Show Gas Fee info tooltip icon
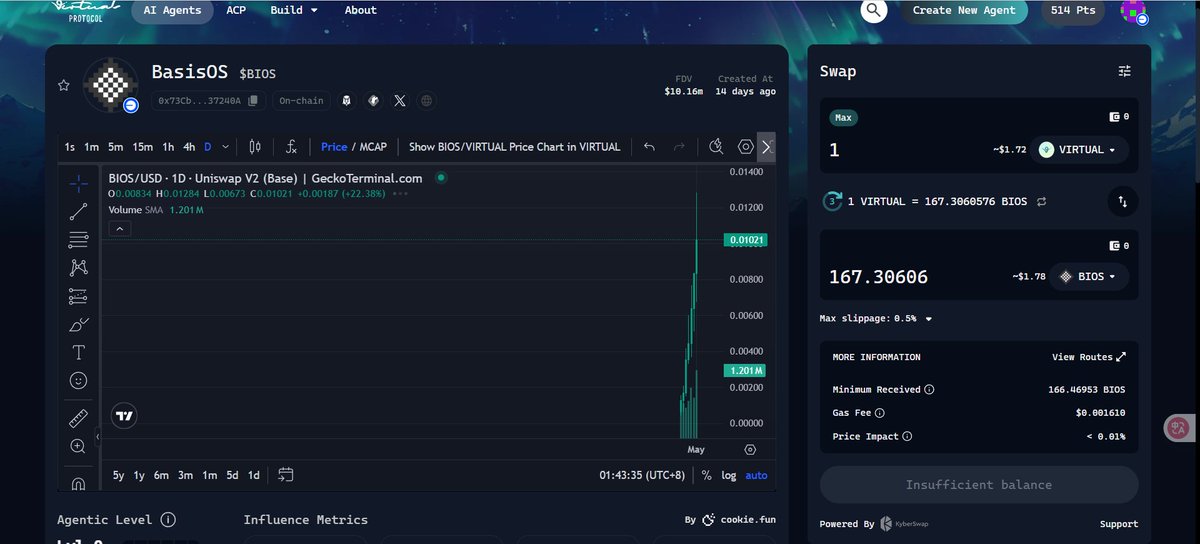 [x=880, y=412]
